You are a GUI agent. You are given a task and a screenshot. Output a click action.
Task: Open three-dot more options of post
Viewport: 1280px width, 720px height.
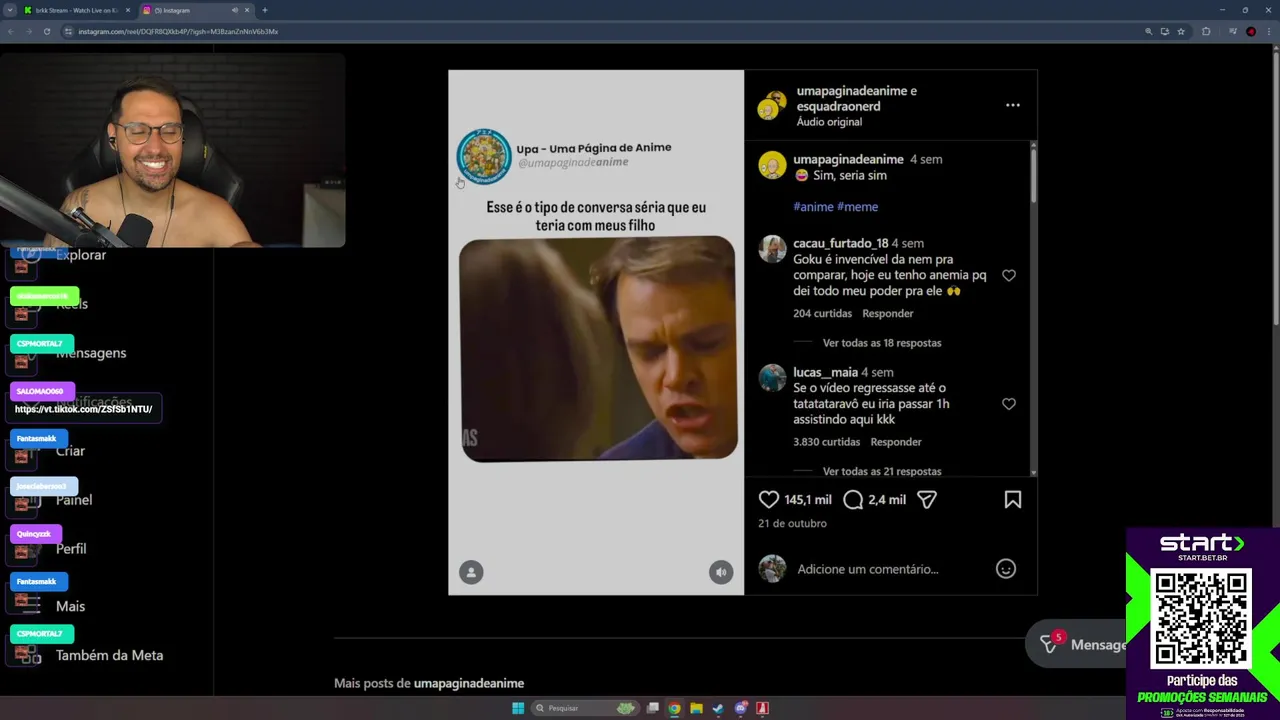(1013, 105)
